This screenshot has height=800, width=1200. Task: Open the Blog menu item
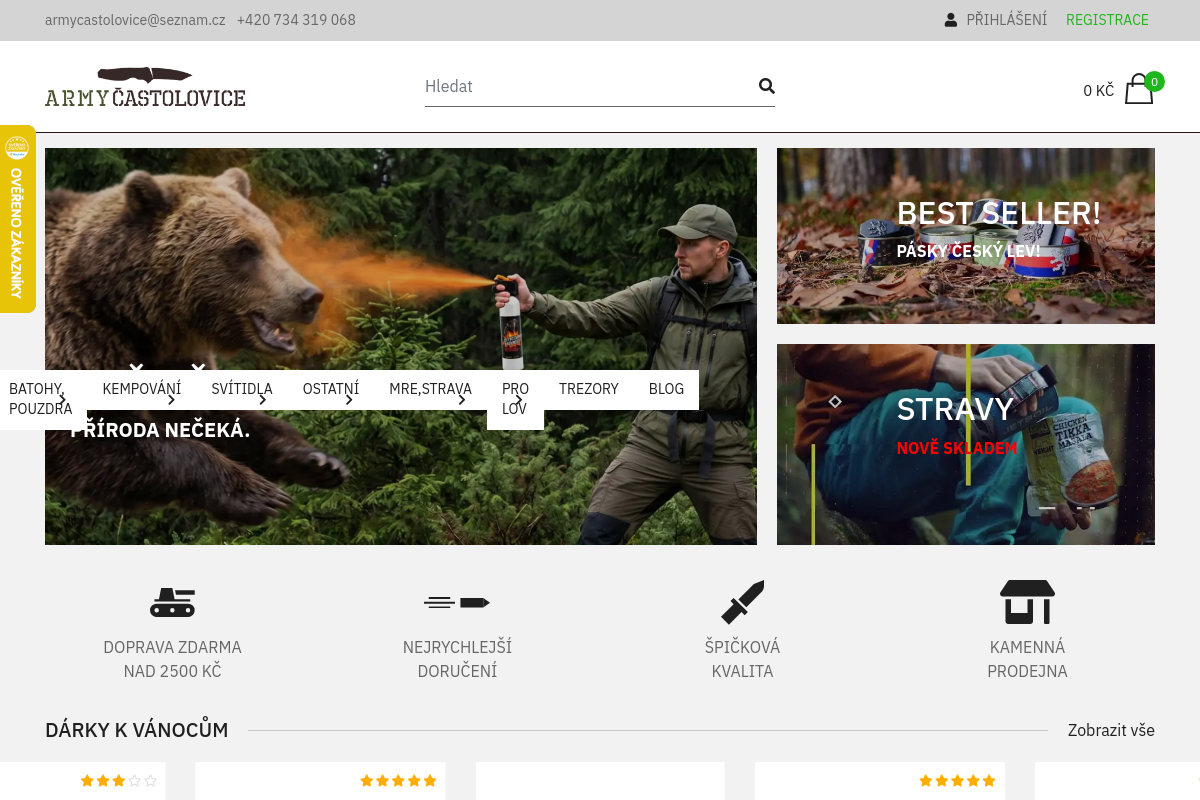[x=666, y=389]
